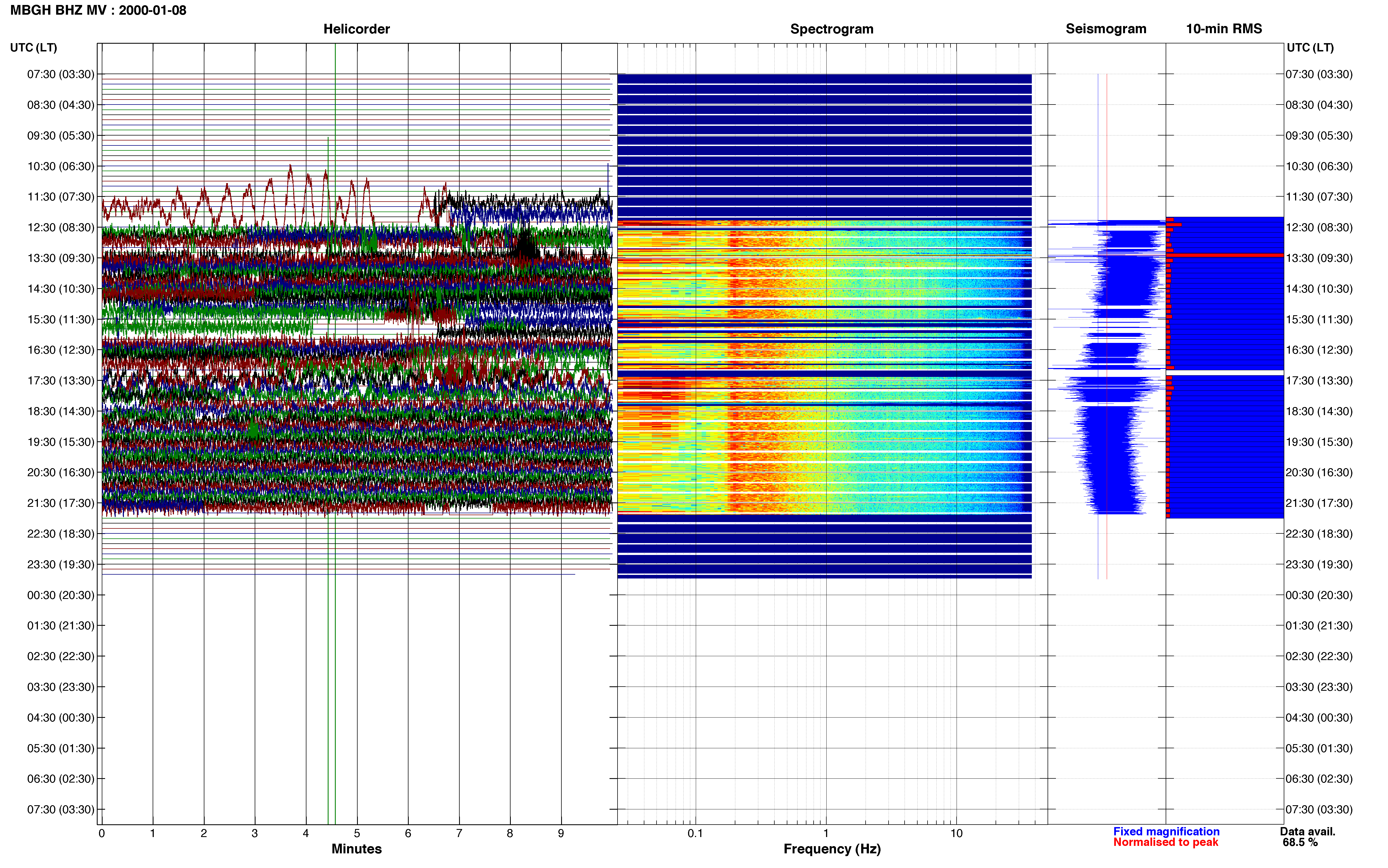Click the 0.1 frequency tick label
Screen dimensions: 1388x868
click(x=695, y=833)
